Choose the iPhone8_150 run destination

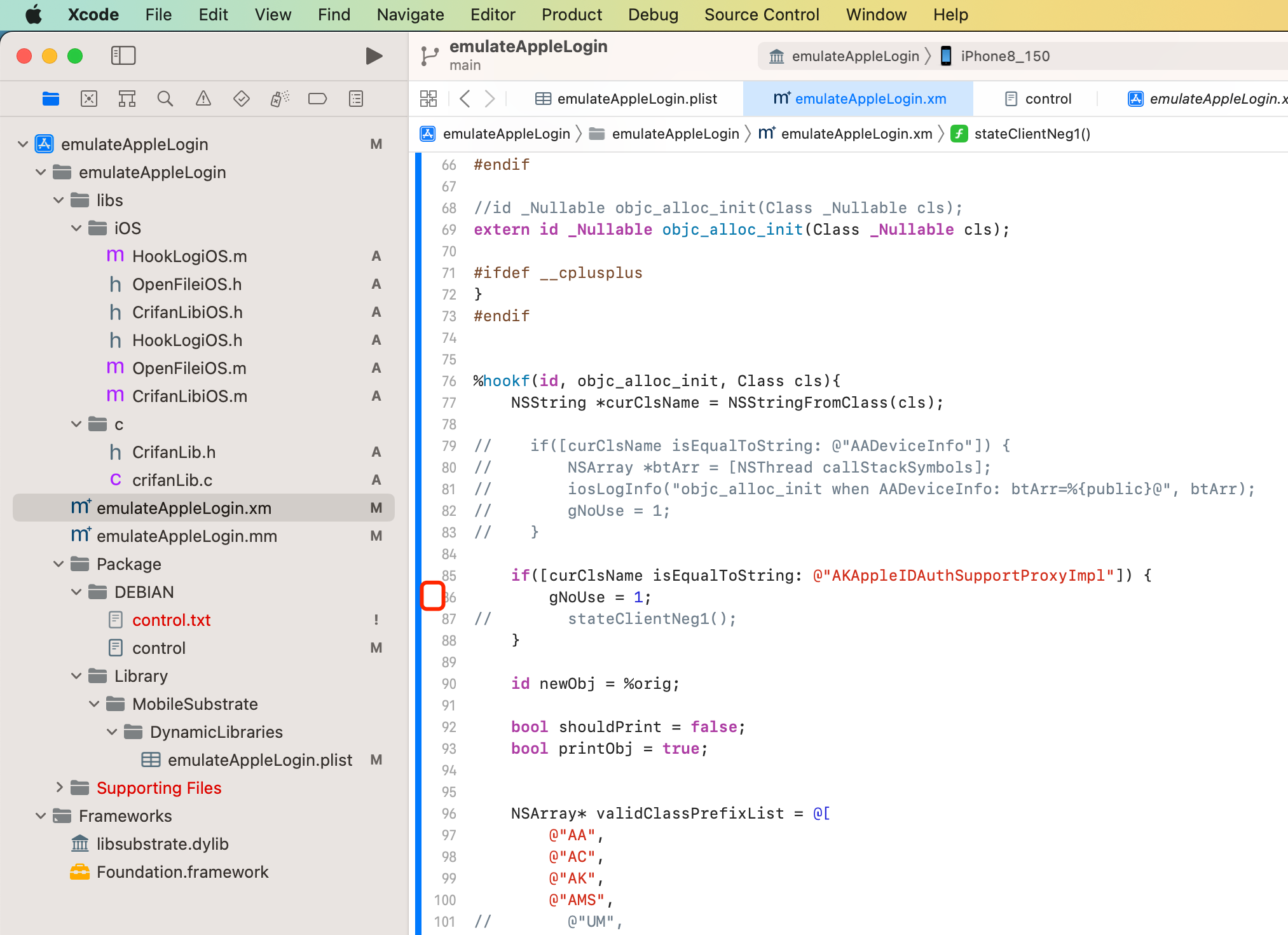[996, 56]
